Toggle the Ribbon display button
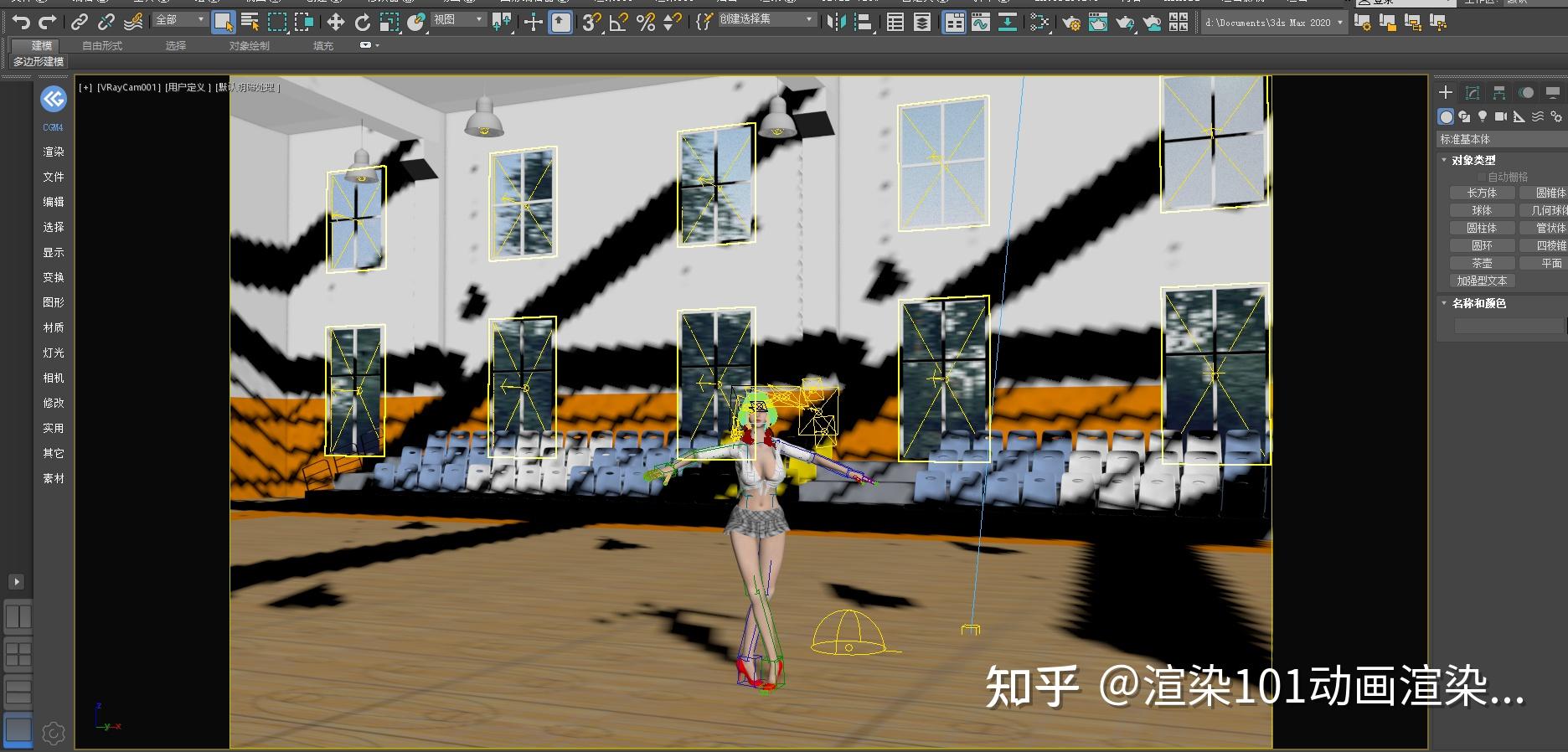 [x=954, y=22]
